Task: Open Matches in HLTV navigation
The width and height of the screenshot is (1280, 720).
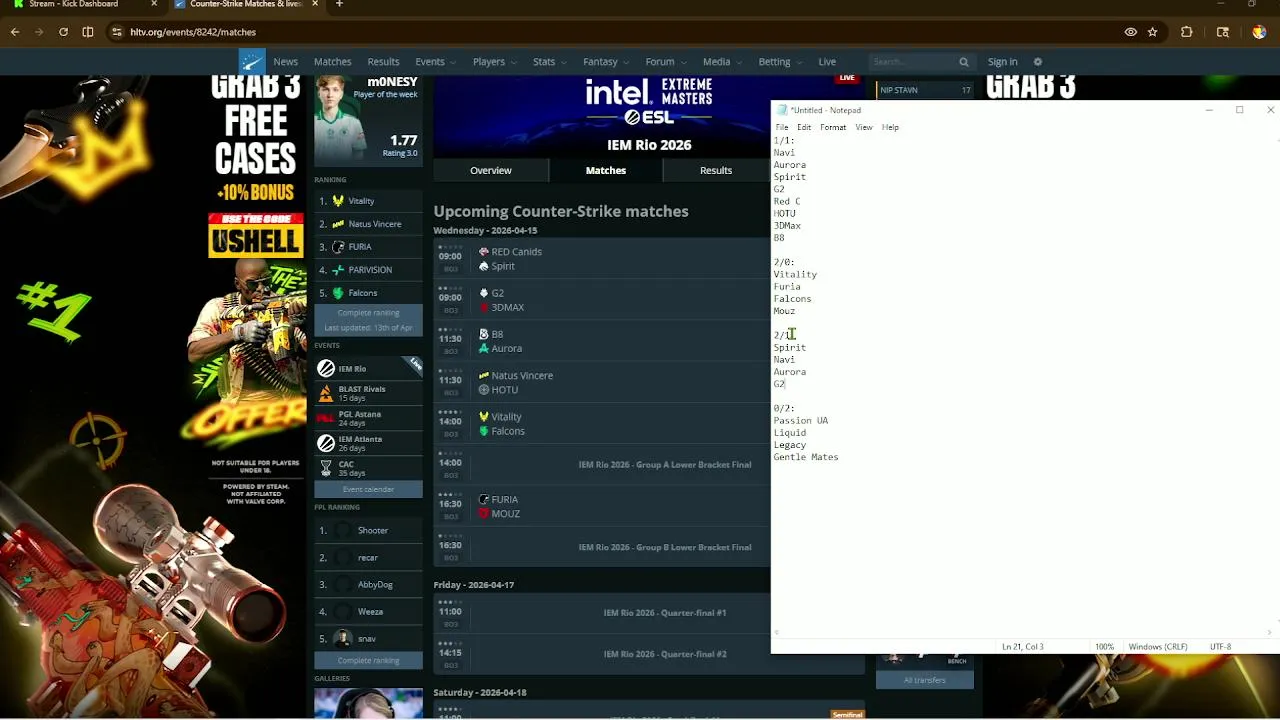Action: [x=333, y=62]
